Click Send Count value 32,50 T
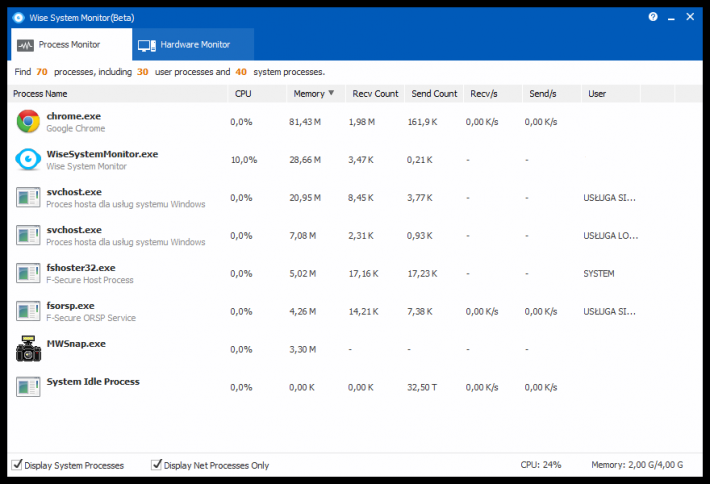This screenshot has height=484, width=710. pos(422,388)
